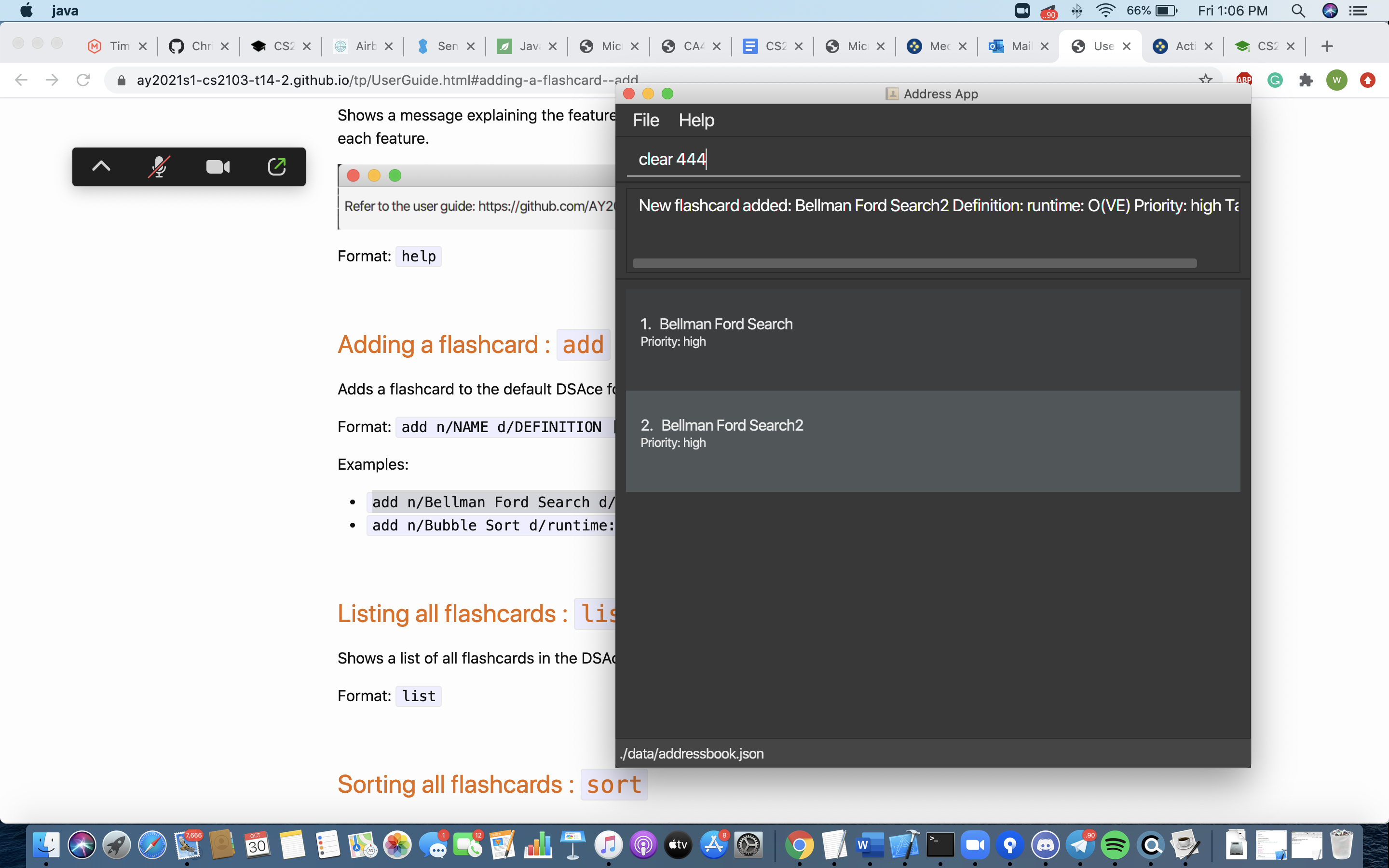Click the green Zoom share screen icon
1389x868 pixels.
tap(277, 166)
